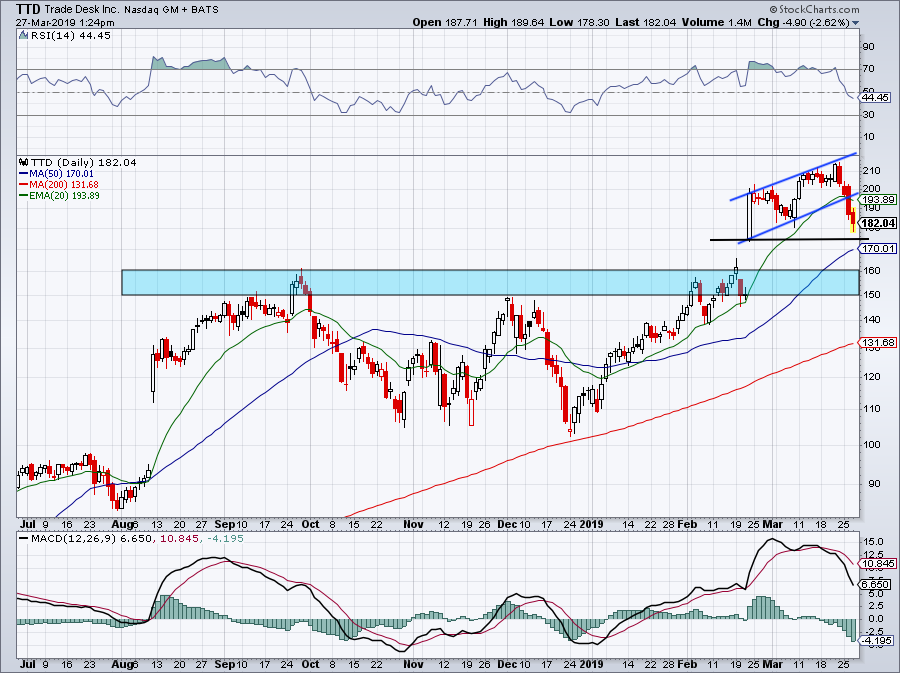This screenshot has height=673, width=900.
Task: Click the blue dropdown arrow beside Chg
Action: [855, 23]
